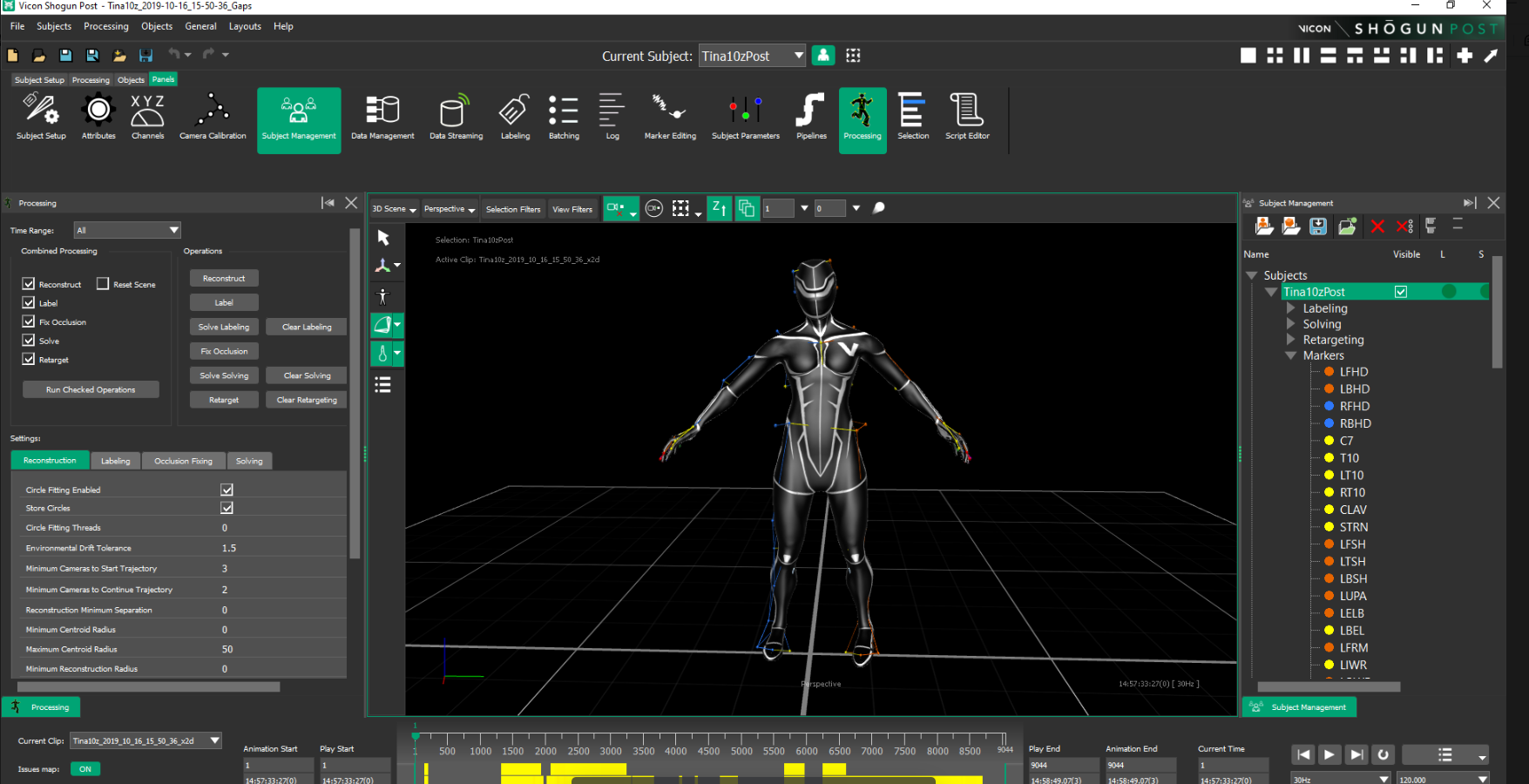
Task: Select the LFHD marker in tree
Action: 1353,372
